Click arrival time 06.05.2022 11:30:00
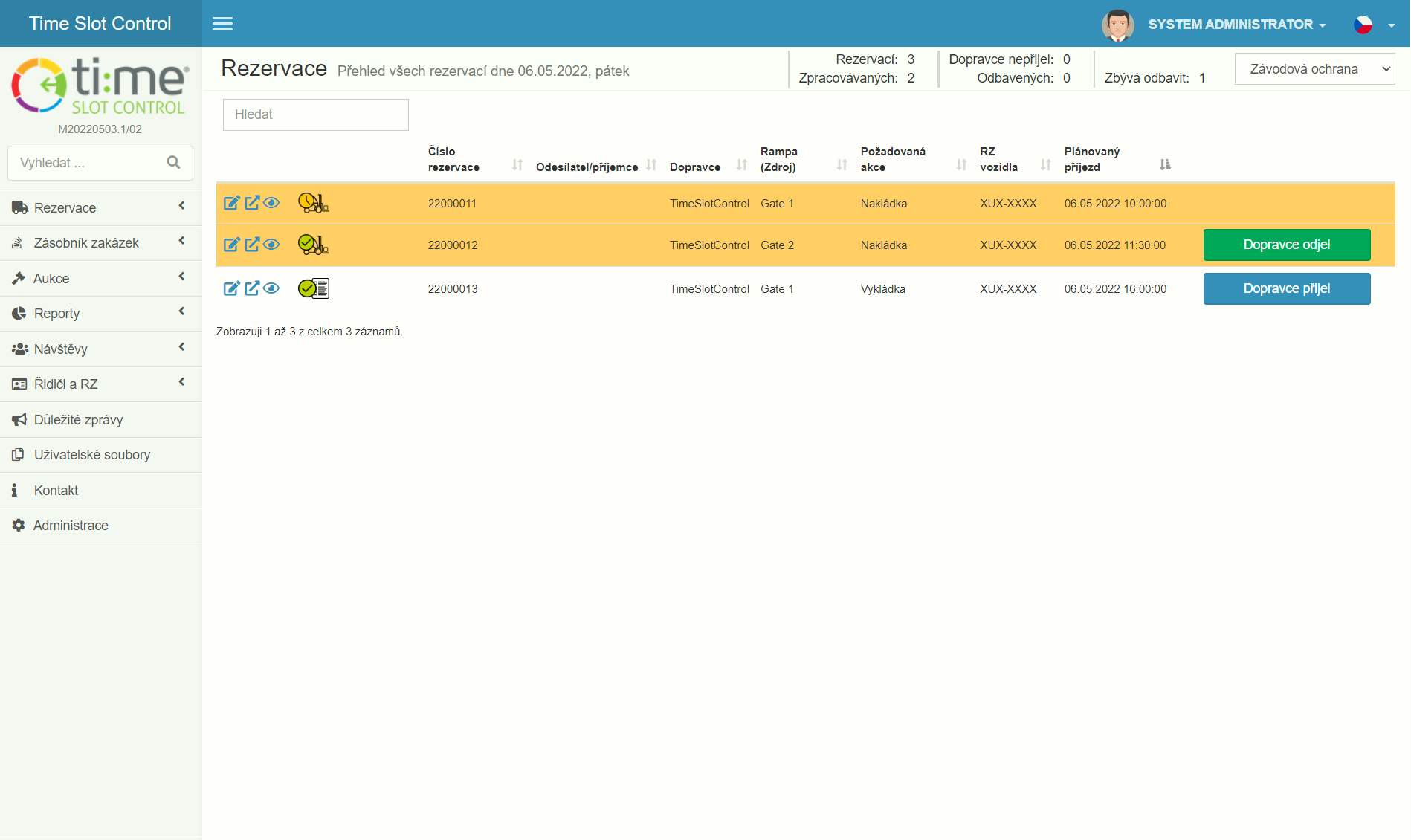Image resolution: width=1411 pixels, height=840 pixels. 1115,245
